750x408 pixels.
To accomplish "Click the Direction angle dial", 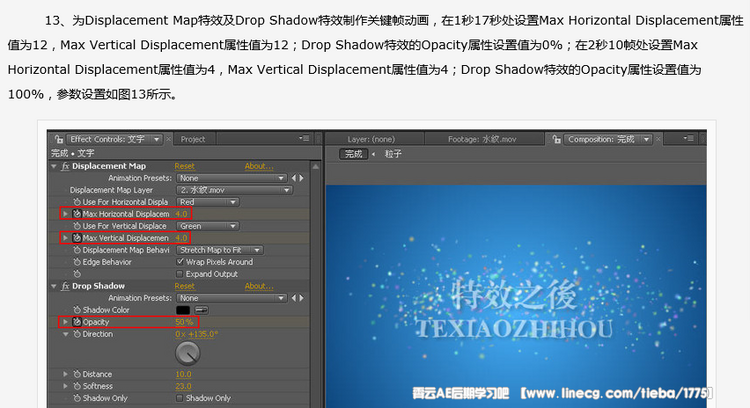I will pyautogui.click(x=188, y=353).
